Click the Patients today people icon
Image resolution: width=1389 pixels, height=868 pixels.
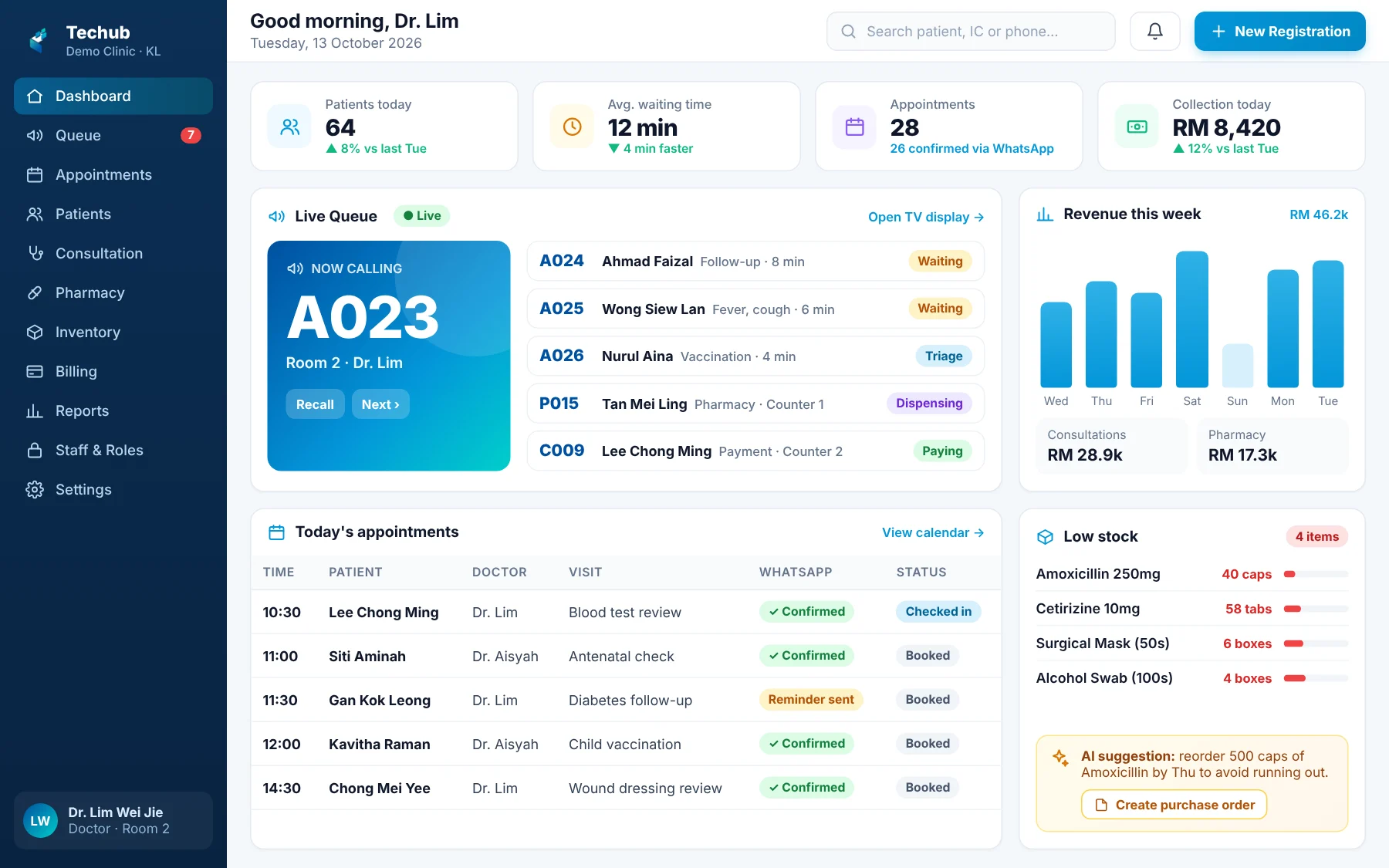coord(290,127)
